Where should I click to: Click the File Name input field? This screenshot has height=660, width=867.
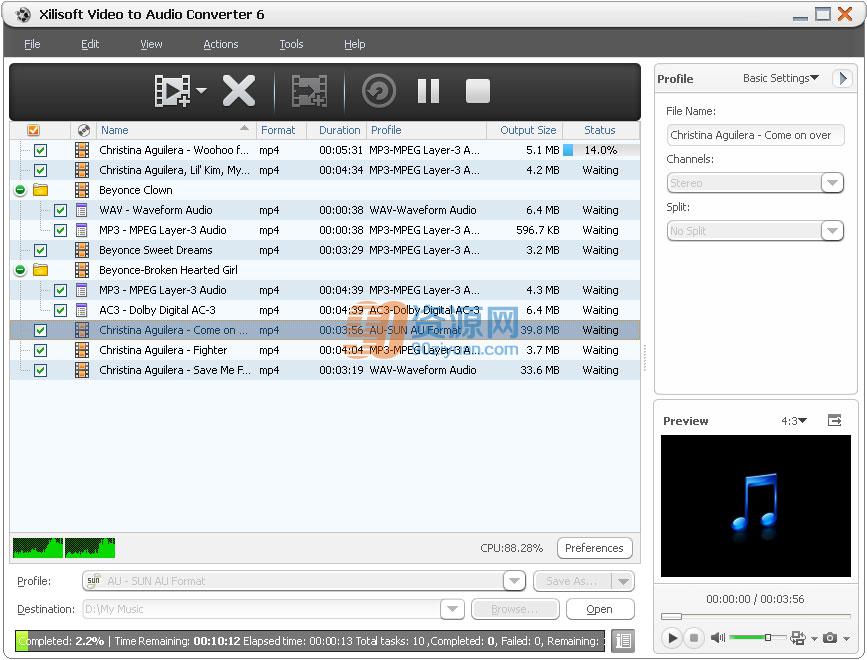tap(755, 135)
